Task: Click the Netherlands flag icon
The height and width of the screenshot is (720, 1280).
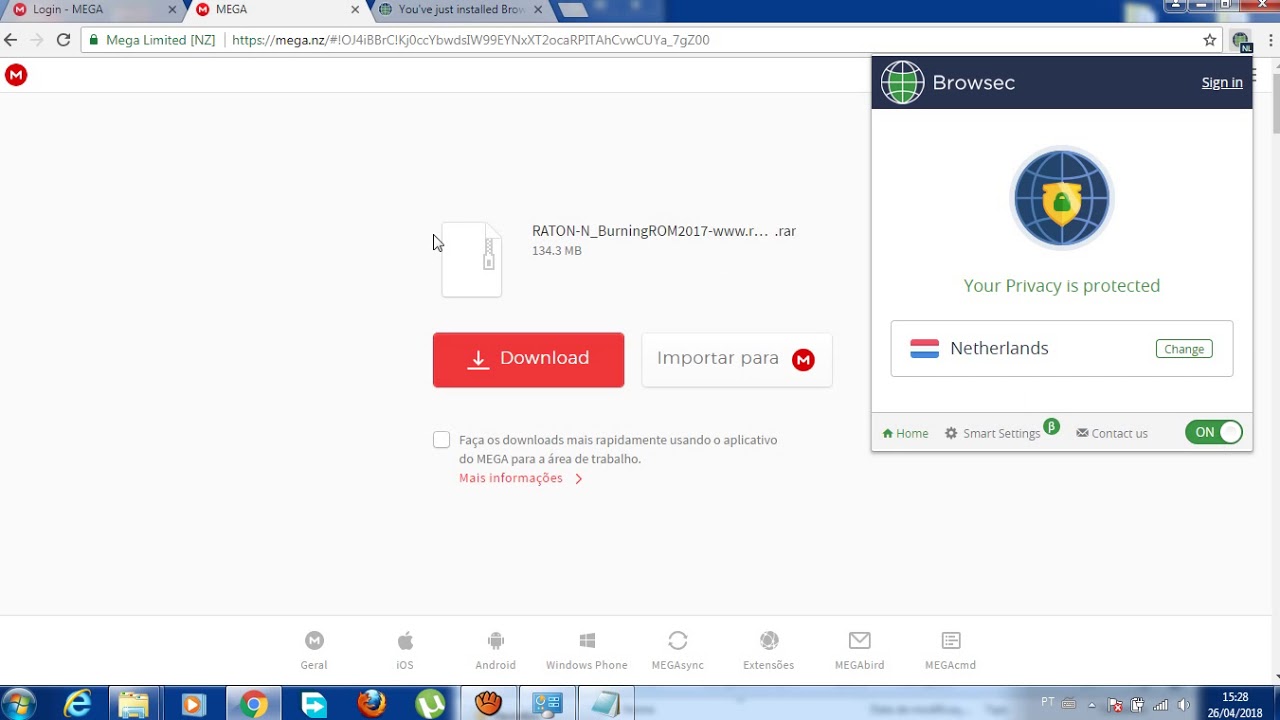Action: point(924,348)
